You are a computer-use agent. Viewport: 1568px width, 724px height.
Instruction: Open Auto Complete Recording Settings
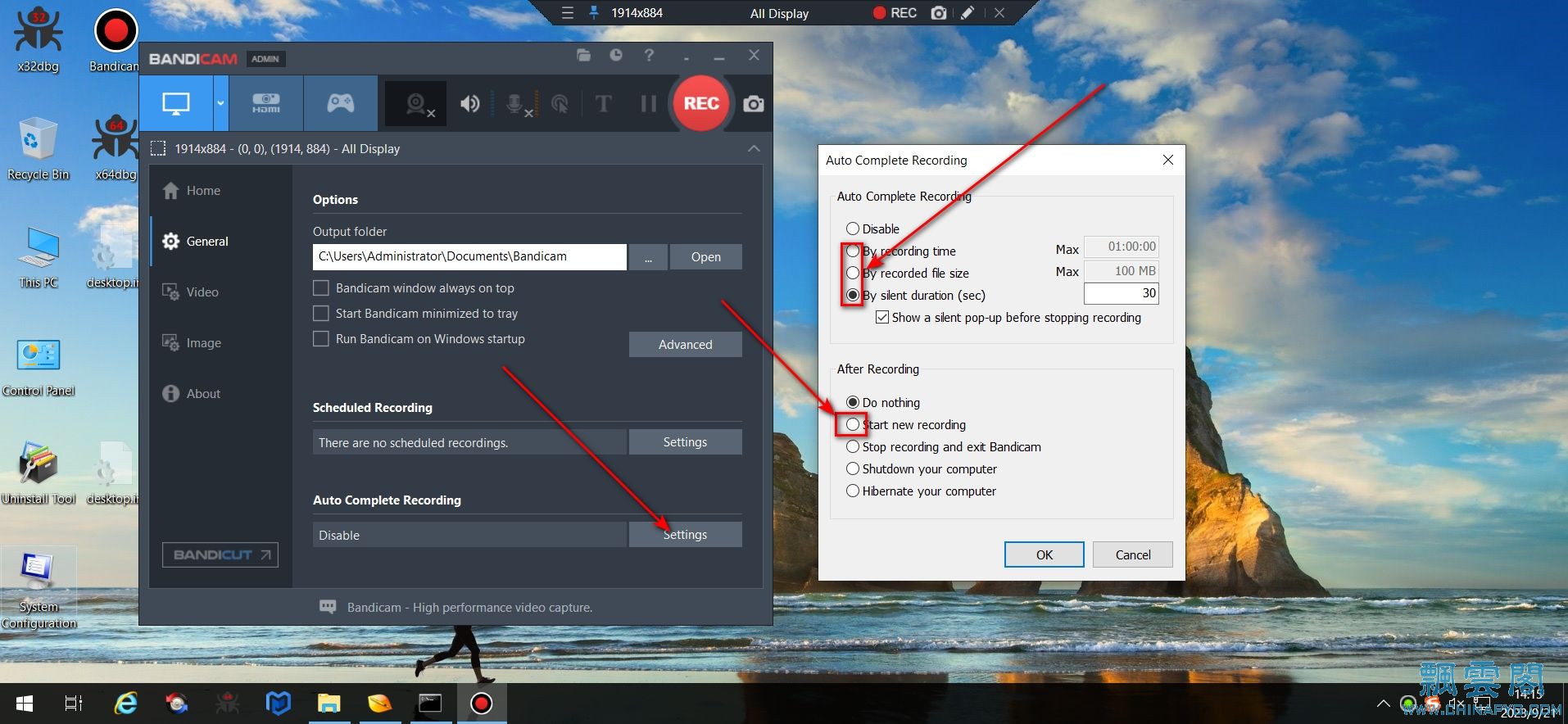[686, 535]
